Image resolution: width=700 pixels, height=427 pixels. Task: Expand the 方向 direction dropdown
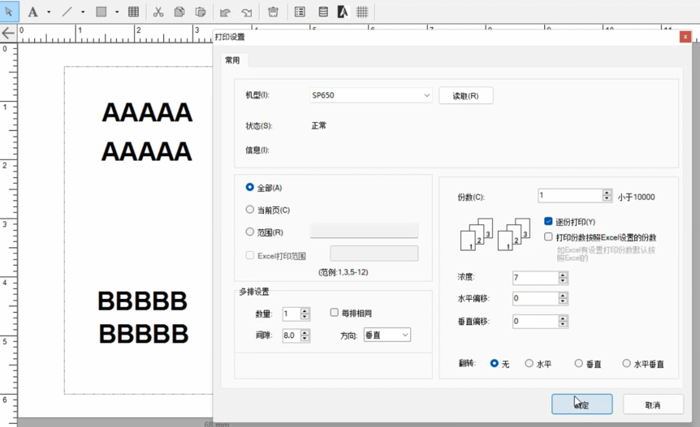(x=386, y=335)
